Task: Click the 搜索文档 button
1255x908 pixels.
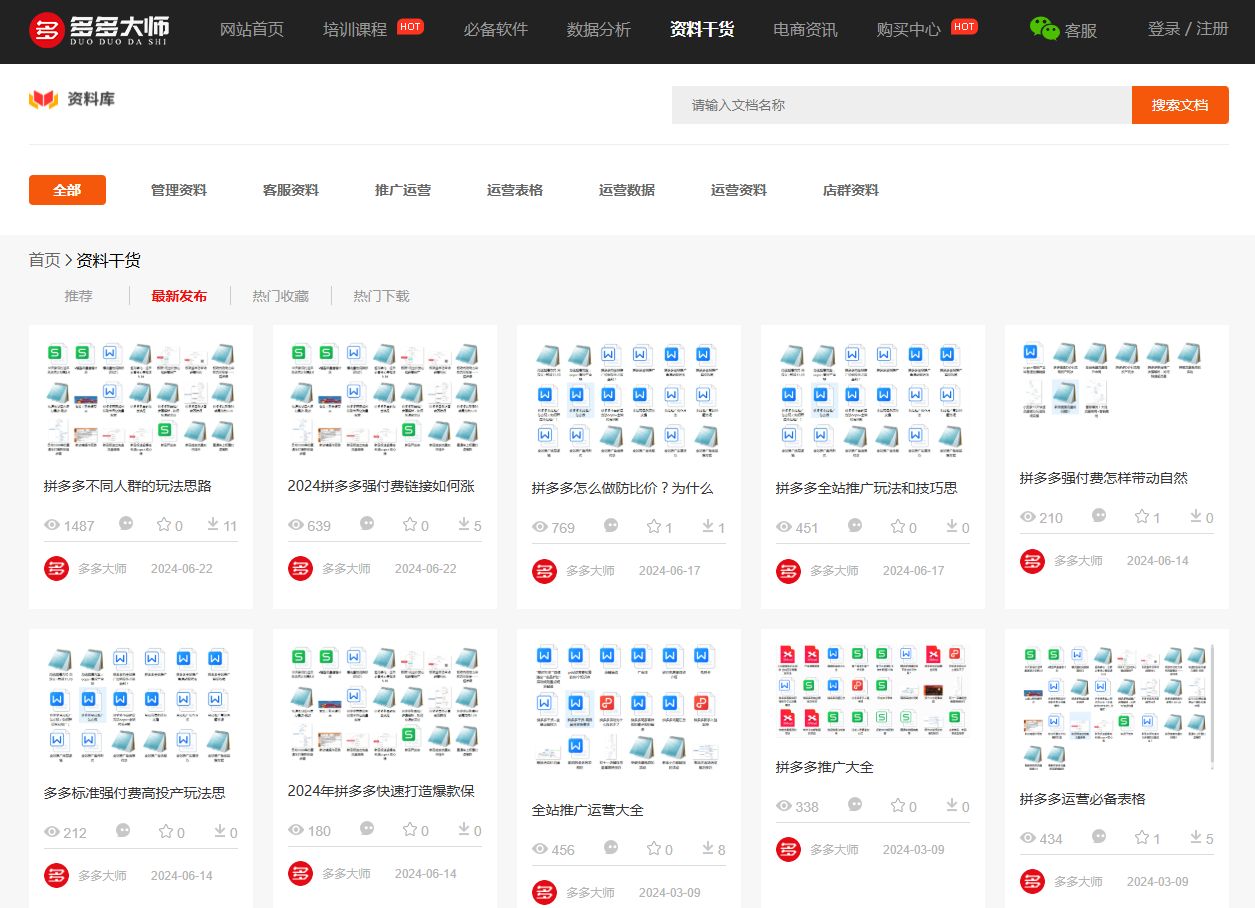Action: [1180, 105]
